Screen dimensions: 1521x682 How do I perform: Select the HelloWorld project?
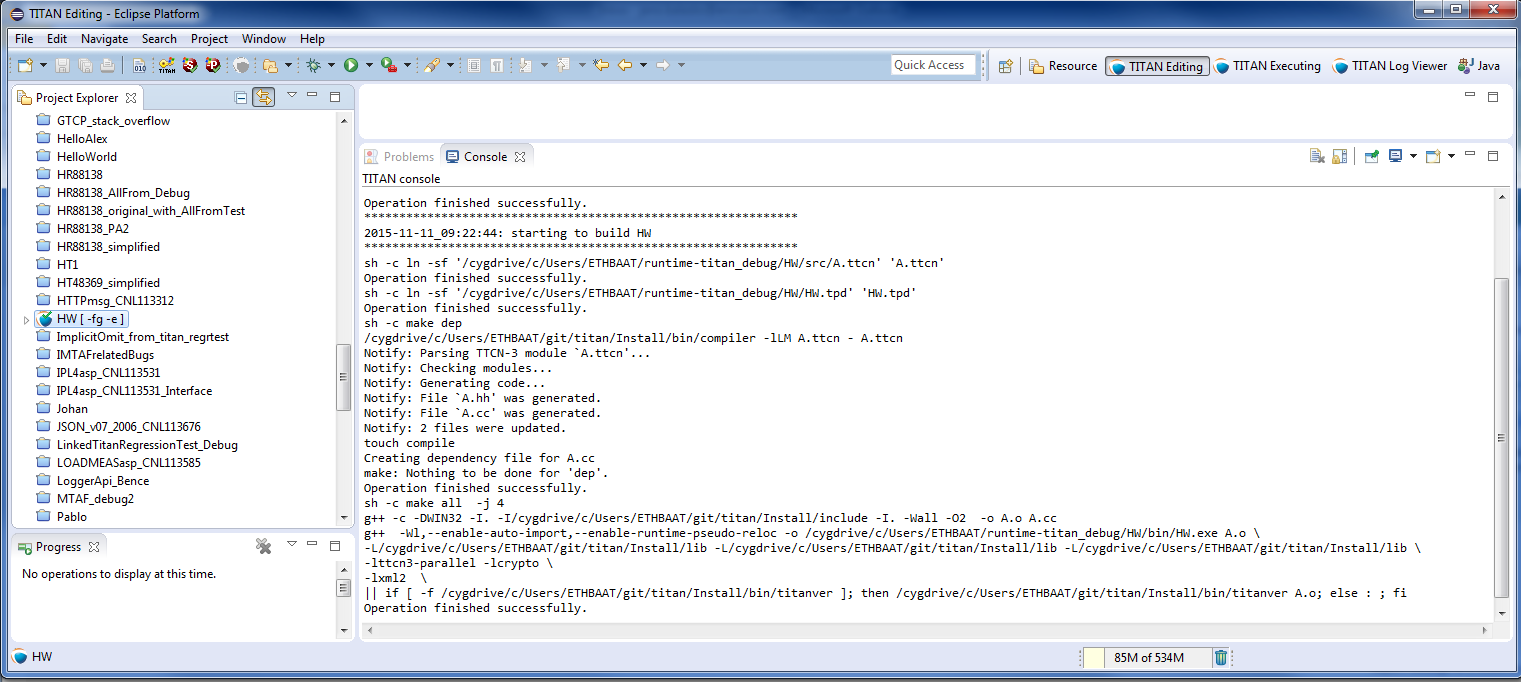click(87, 157)
